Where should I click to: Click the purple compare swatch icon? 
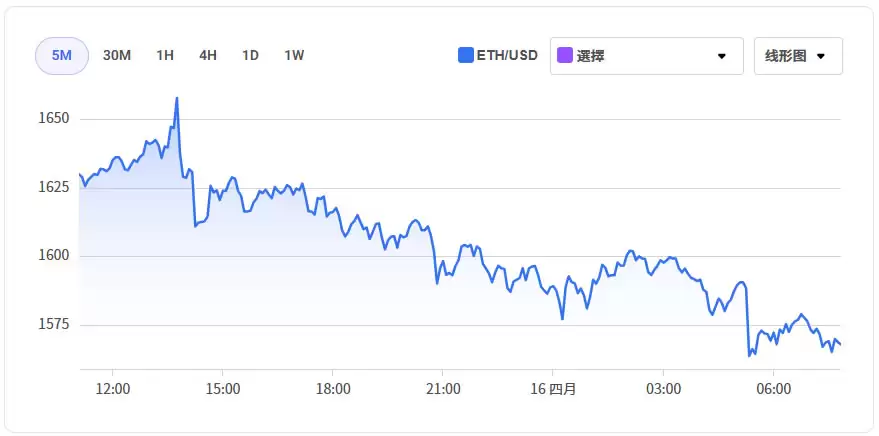(565, 56)
